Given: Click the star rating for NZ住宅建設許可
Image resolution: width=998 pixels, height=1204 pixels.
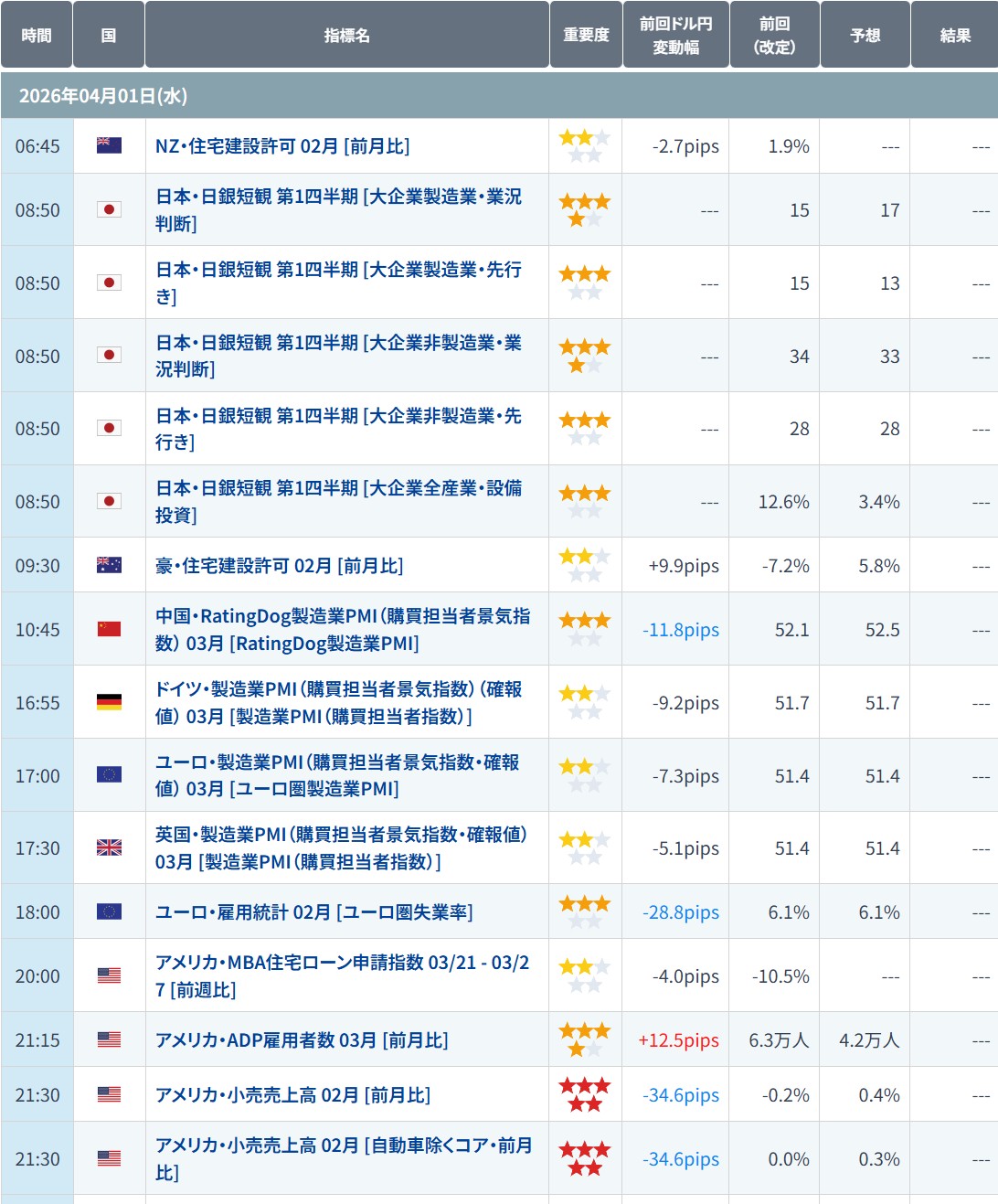Looking at the screenshot, I should pyautogui.click(x=585, y=146).
